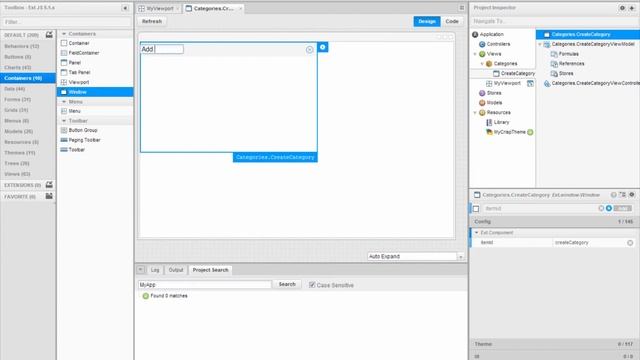
Task: Collapse the Toolbar group header in toolbox
Action: (64, 121)
